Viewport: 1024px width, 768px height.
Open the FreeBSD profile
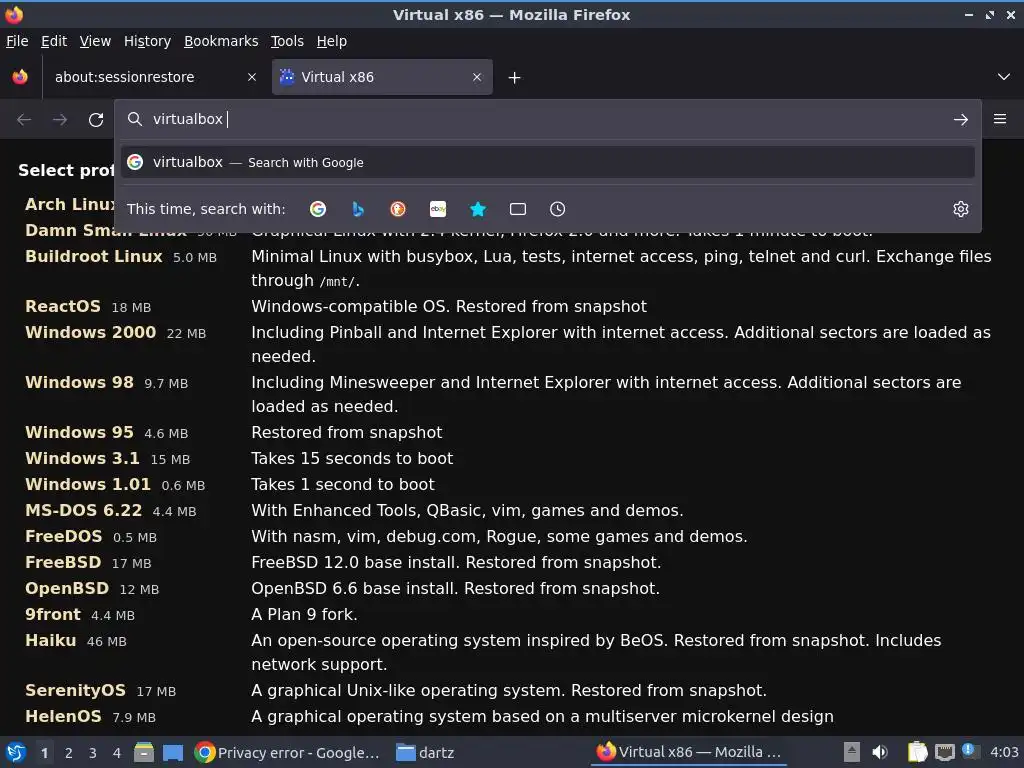[x=63, y=562]
